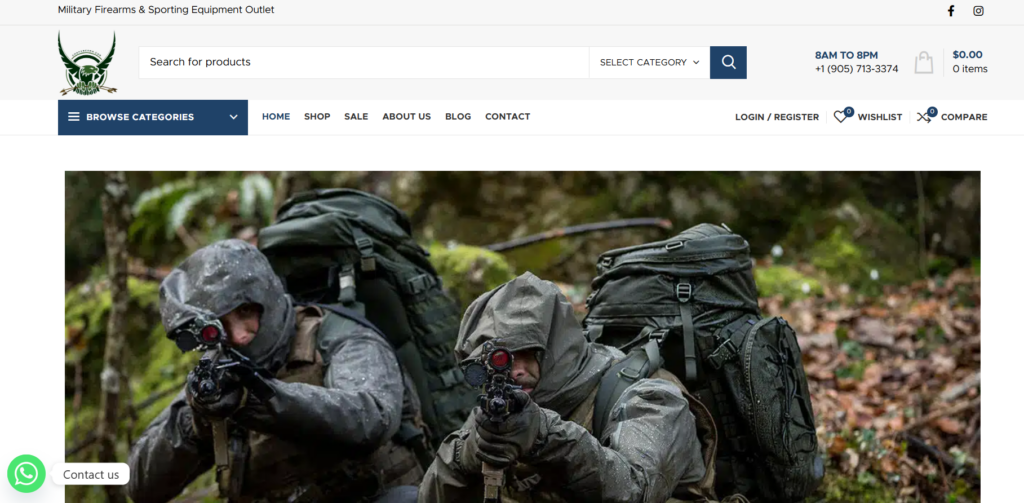Screen dimensions: 1024x503
Task: Open the Instagram profile icon
Action: [978, 11]
